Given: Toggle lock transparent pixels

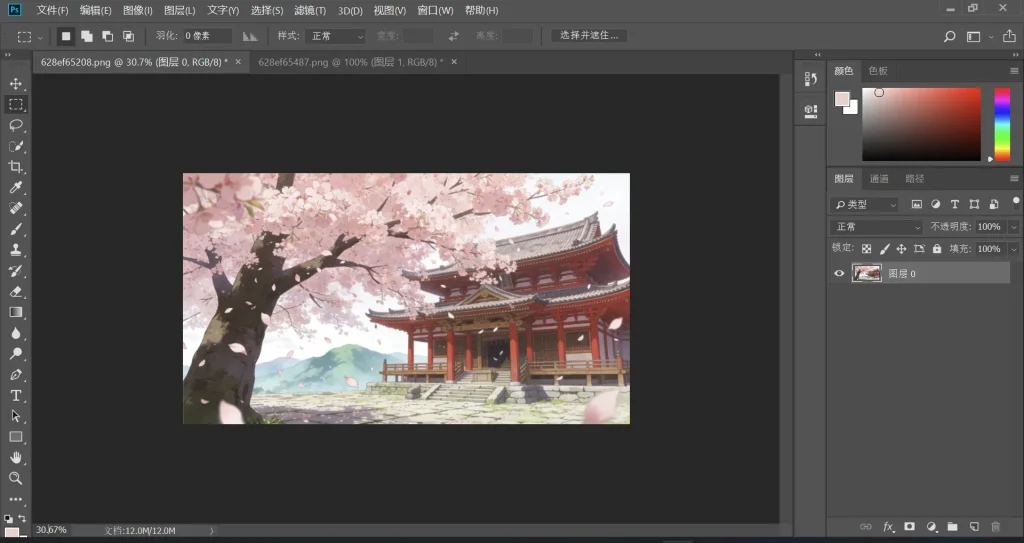Looking at the screenshot, I should click(867, 248).
